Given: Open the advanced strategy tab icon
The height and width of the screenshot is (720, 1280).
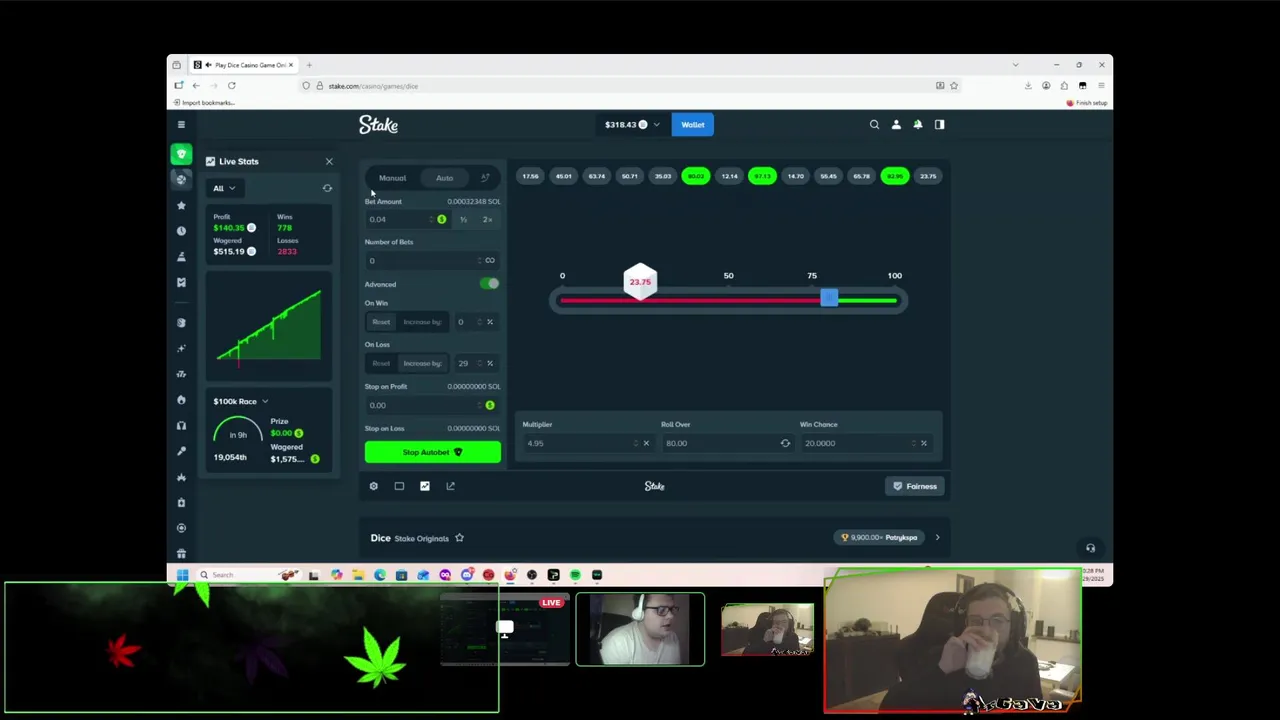Looking at the screenshot, I should coord(485,178).
